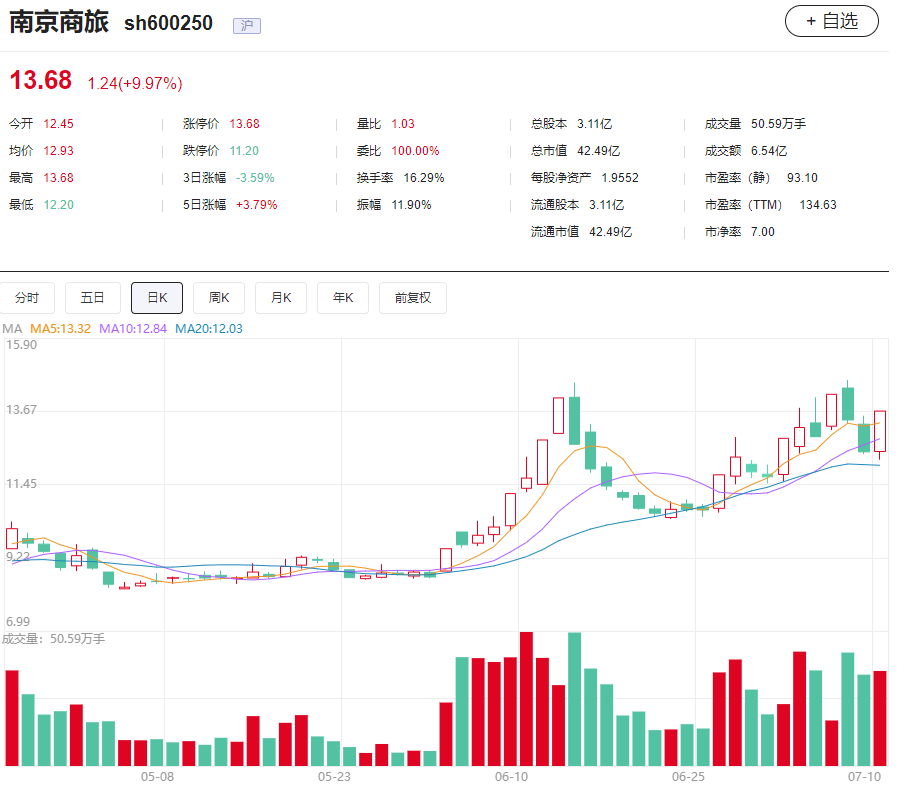Click the current price 13.68
Screen dimensions: 897x789
point(41,80)
